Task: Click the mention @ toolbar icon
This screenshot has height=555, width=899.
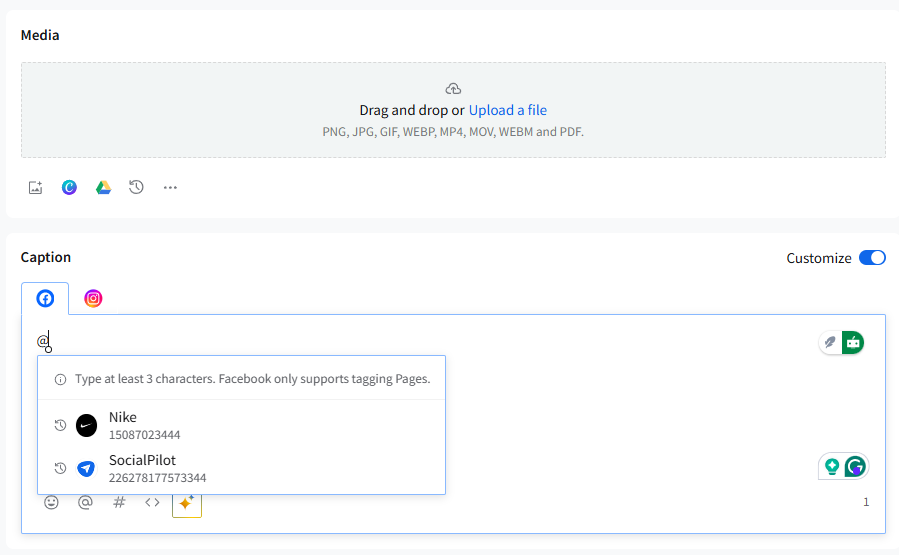Action: point(85,503)
